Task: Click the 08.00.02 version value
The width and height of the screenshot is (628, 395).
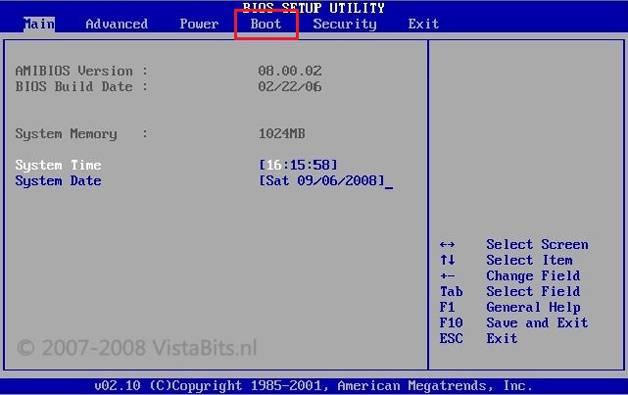Action: pyautogui.click(x=290, y=71)
